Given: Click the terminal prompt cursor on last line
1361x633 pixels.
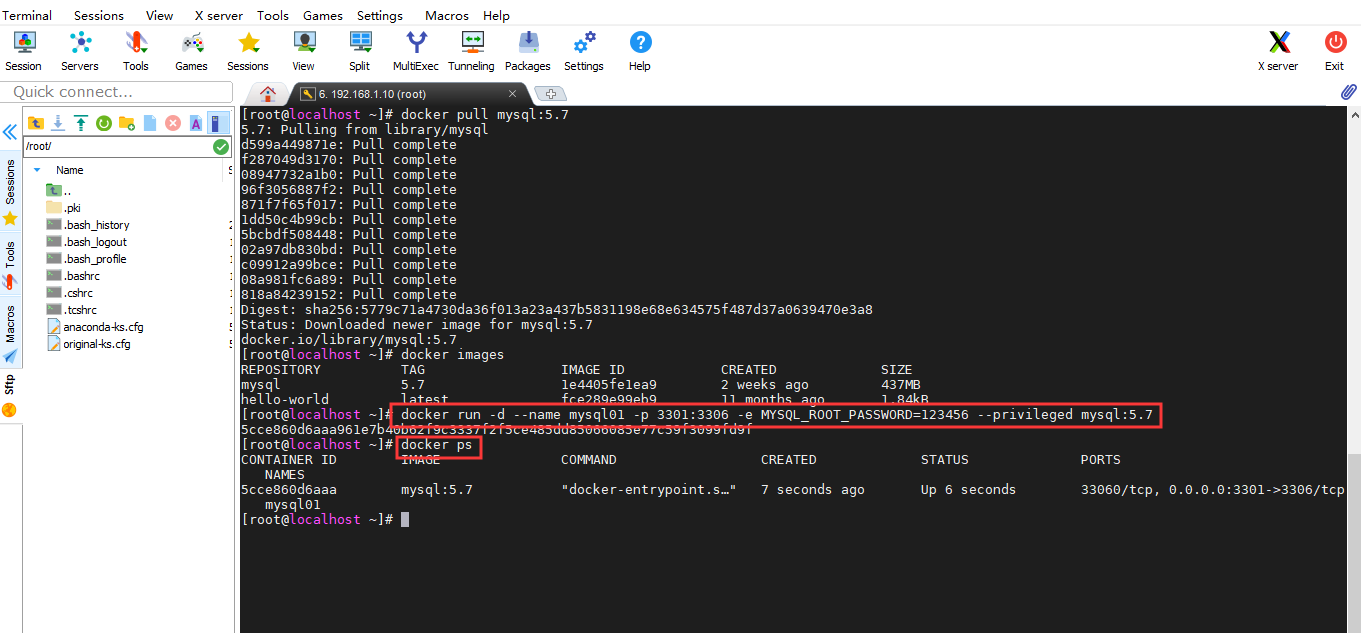Looking at the screenshot, I should coord(405,520).
